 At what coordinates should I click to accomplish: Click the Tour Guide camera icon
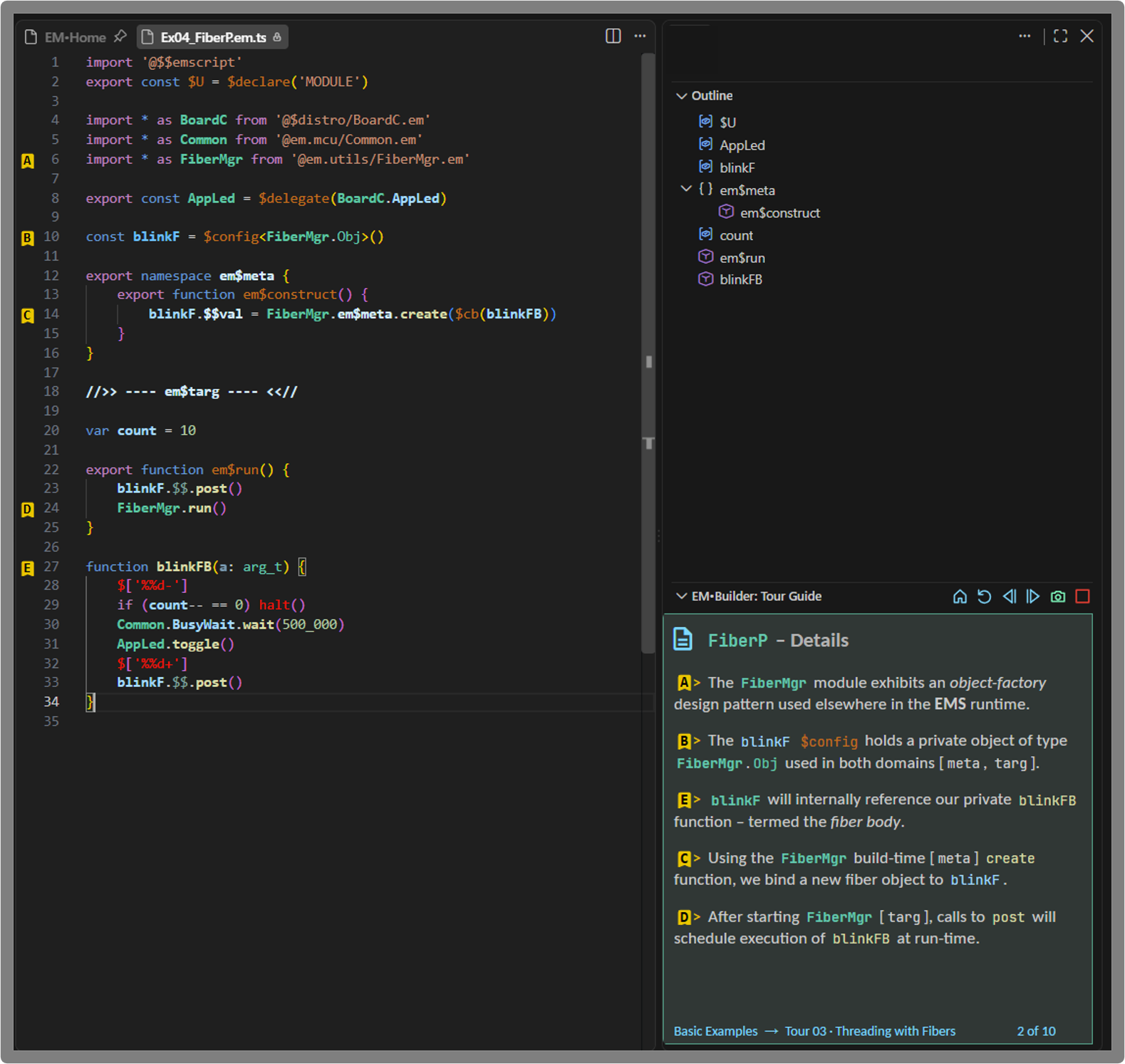pos(1058,596)
